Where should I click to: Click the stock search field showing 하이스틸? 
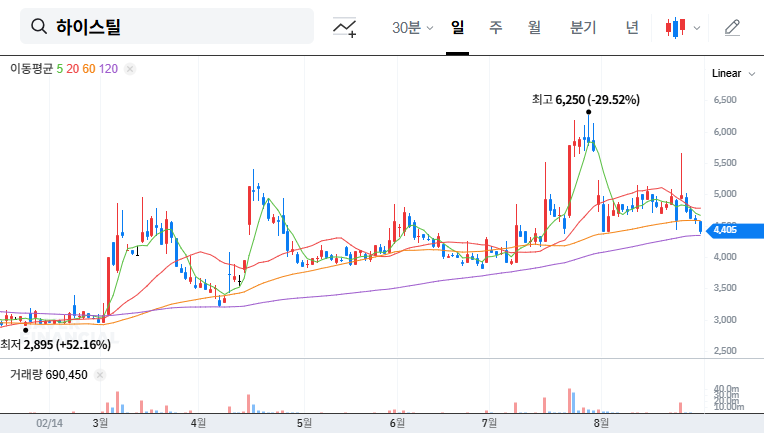coord(167,26)
